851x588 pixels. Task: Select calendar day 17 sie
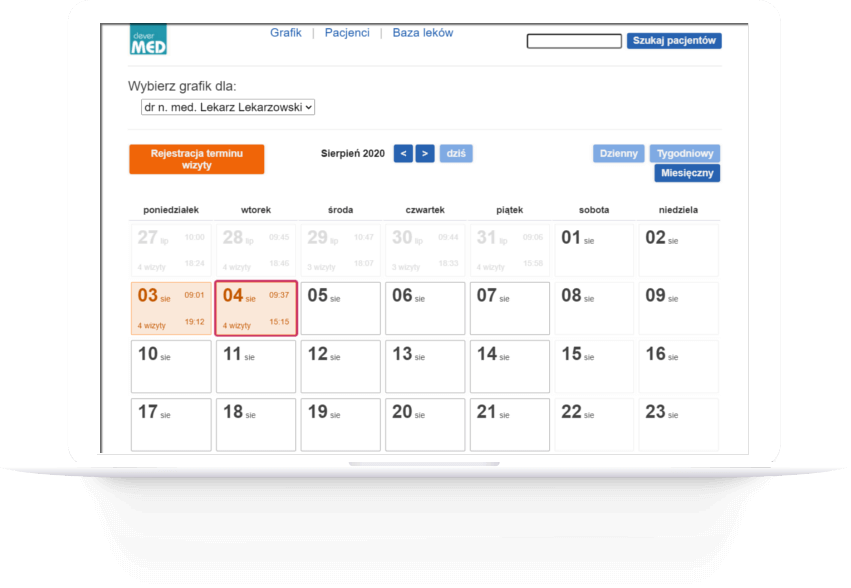click(171, 425)
